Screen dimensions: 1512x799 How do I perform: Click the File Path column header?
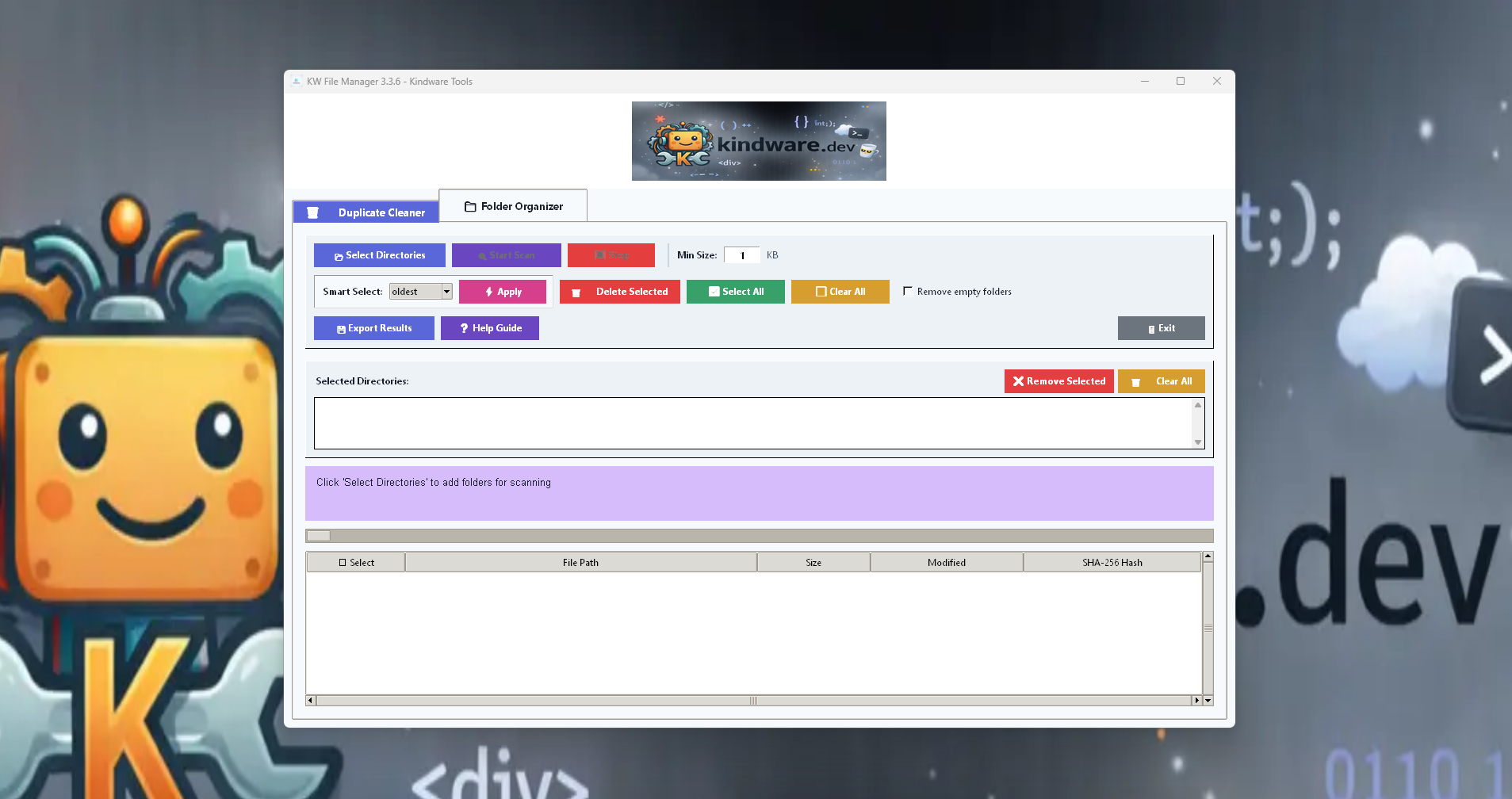click(x=580, y=563)
